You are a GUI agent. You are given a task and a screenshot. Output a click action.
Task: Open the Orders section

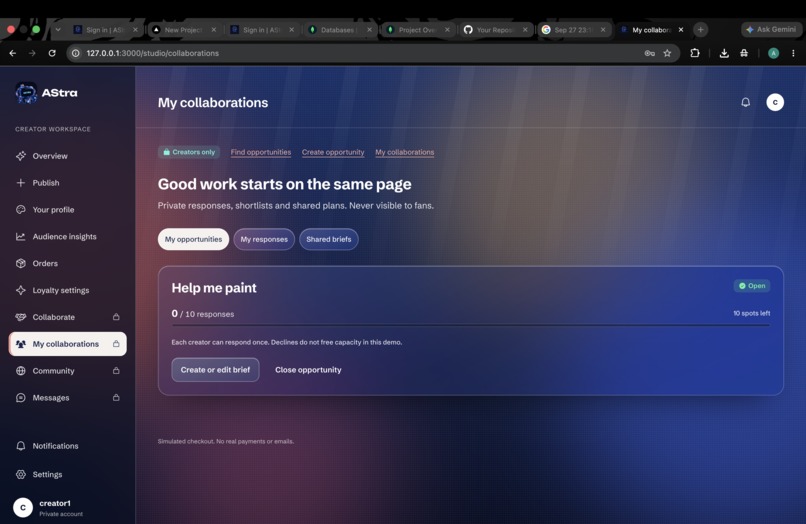[67, 263]
